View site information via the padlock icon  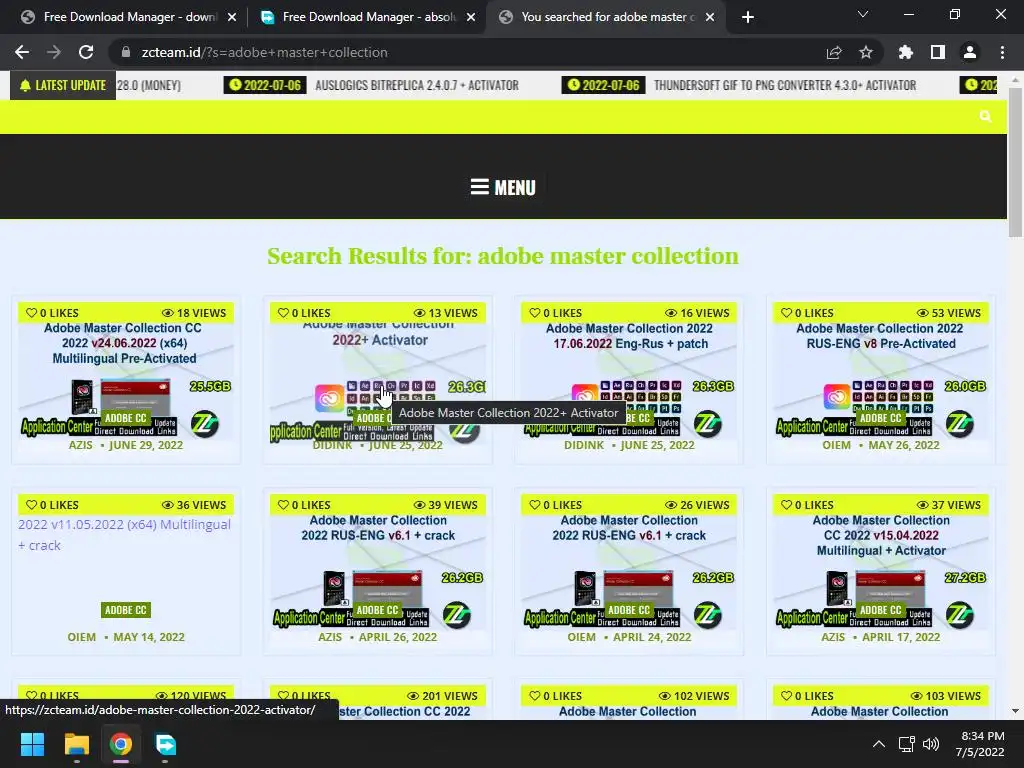tap(126, 52)
